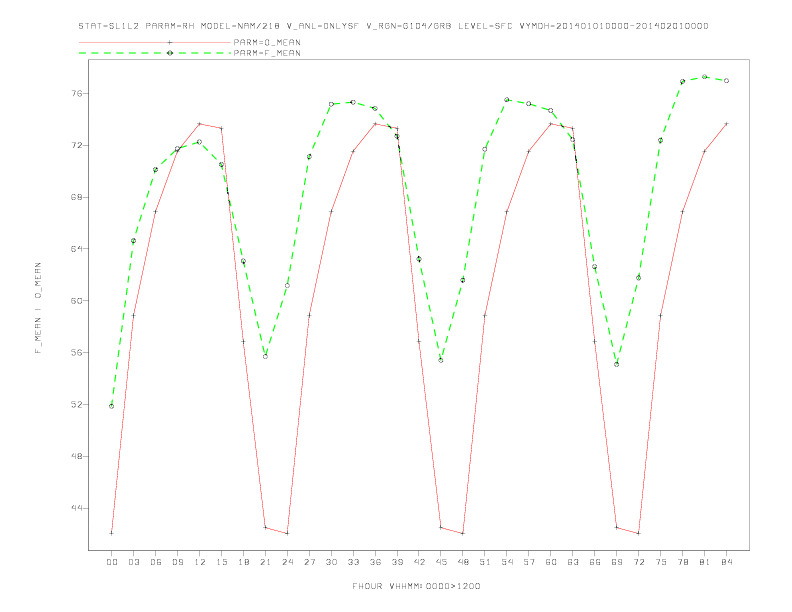
Task: Click x-axis forecast hour label 27
Action: 309,562
